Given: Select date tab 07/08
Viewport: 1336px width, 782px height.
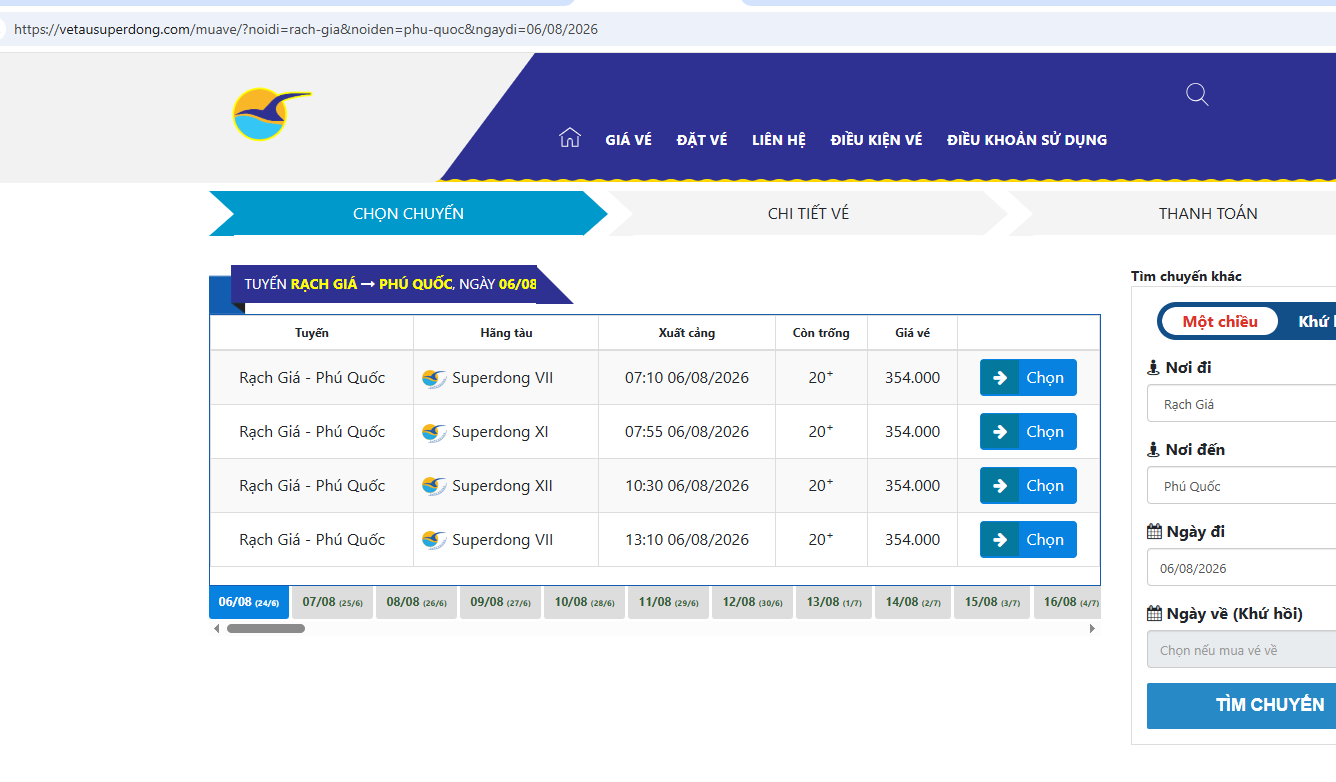Looking at the screenshot, I should tap(333, 602).
